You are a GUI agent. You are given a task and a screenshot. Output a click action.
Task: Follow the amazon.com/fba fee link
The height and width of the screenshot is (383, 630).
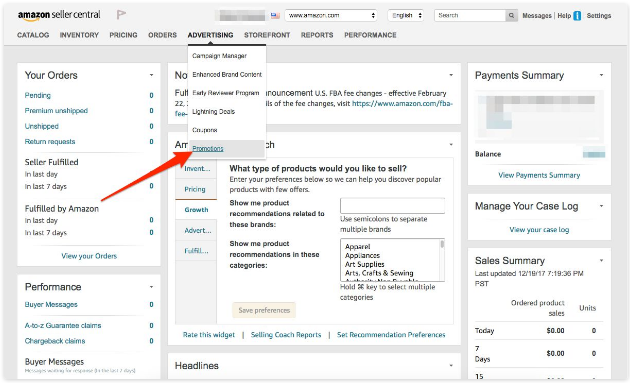point(402,104)
